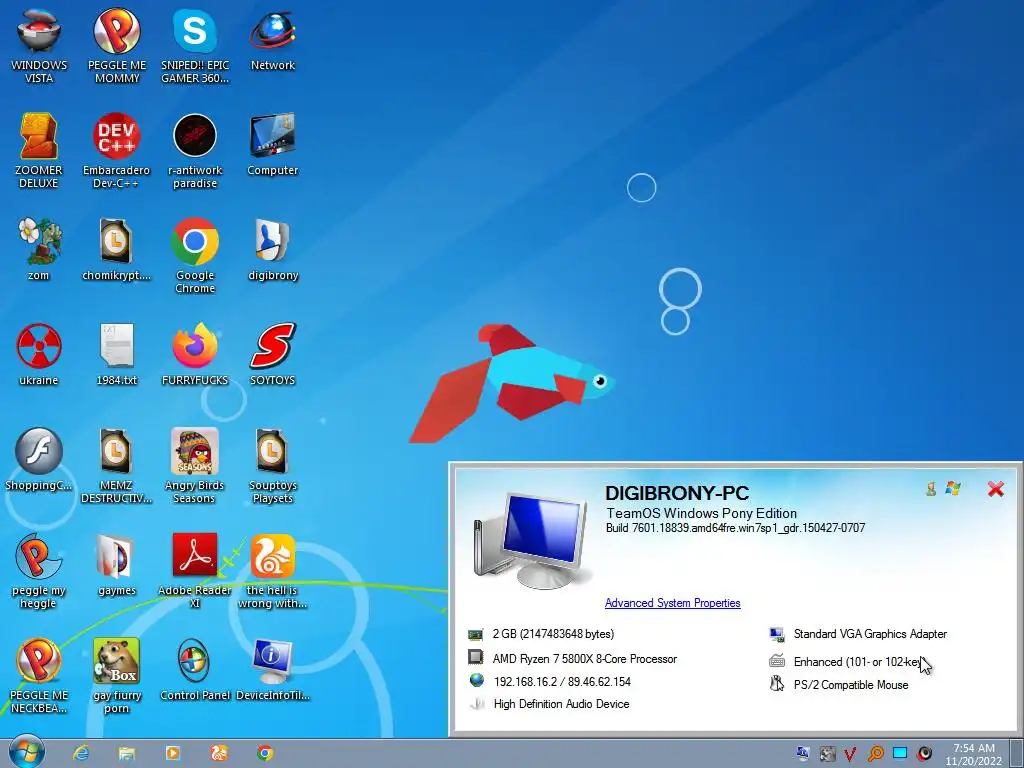The width and height of the screenshot is (1024, 768).
Task: Click the red speaker tray icon
Action: (924, 754)
